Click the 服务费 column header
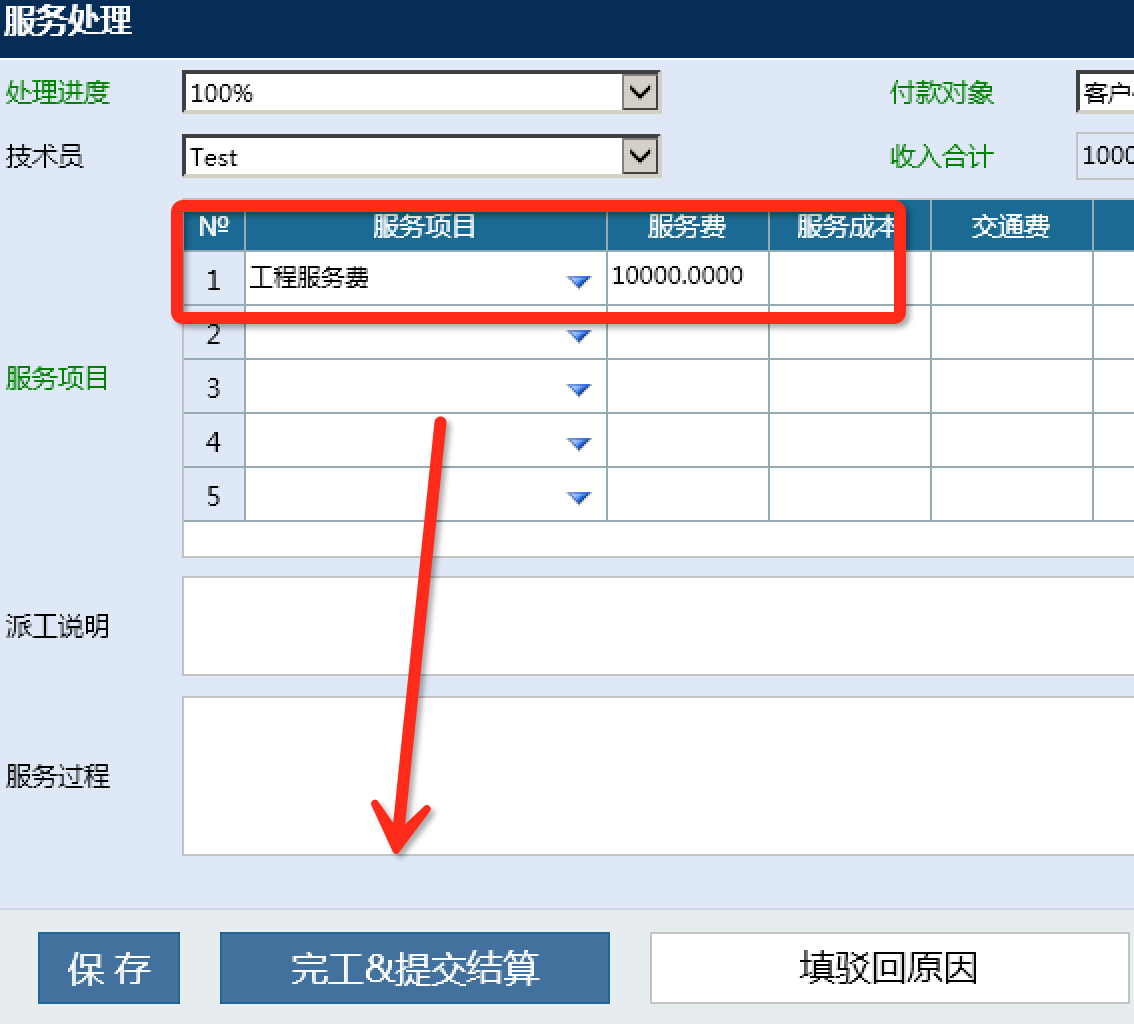Viewport: 1134px width, 1024px height. [x=687, y=226]
